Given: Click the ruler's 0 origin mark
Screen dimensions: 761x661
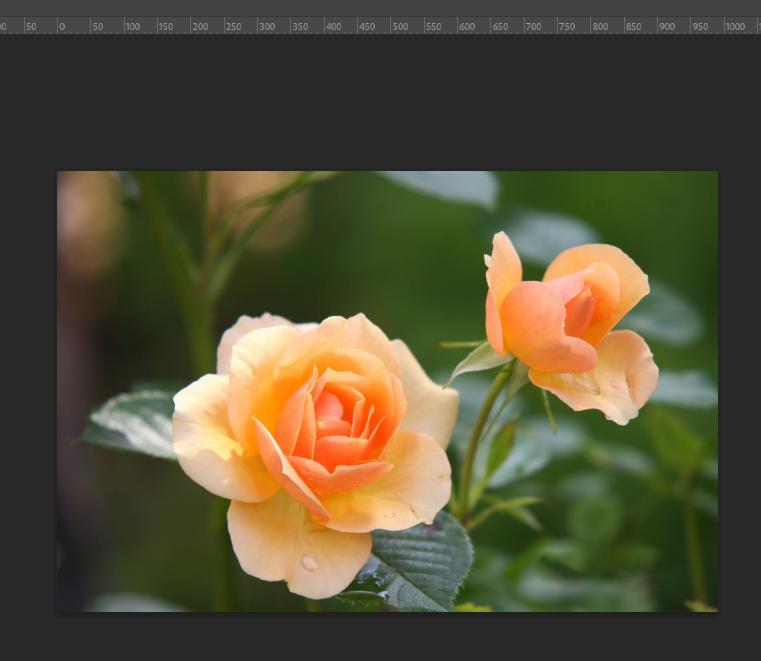Looking at the screenshot, I should point(62,27).
